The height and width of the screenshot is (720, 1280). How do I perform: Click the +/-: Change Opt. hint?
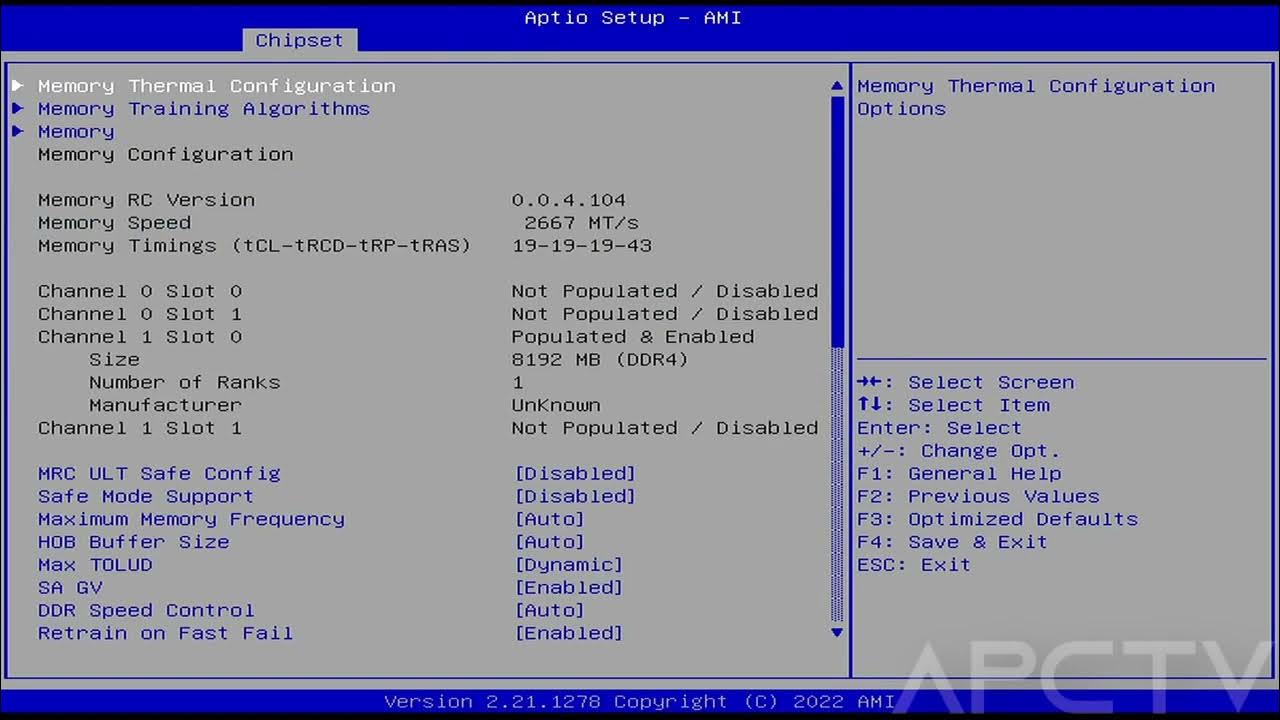(959, 452)
